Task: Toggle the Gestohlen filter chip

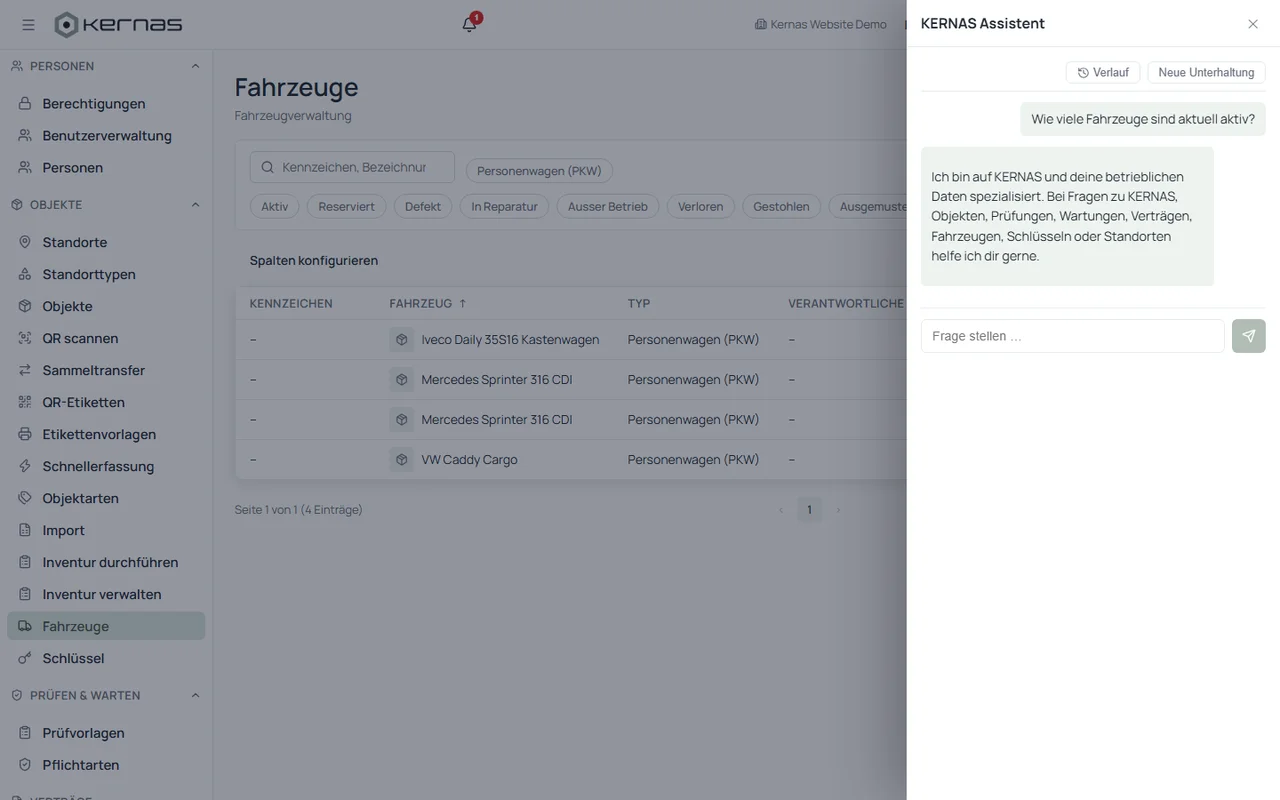Action: pos(781,206)
